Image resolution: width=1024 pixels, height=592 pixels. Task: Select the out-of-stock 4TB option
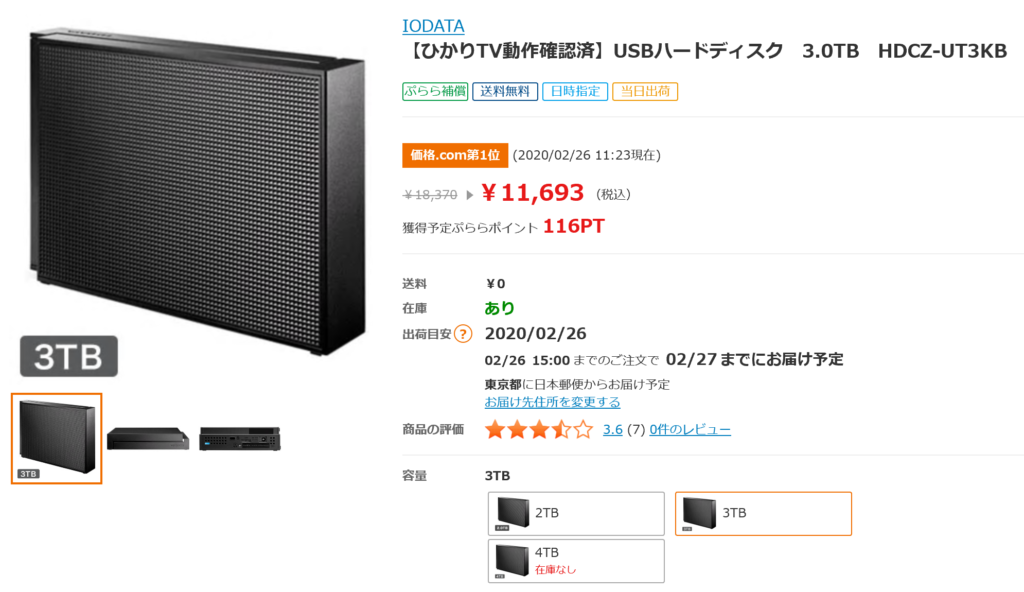(575, 561)
